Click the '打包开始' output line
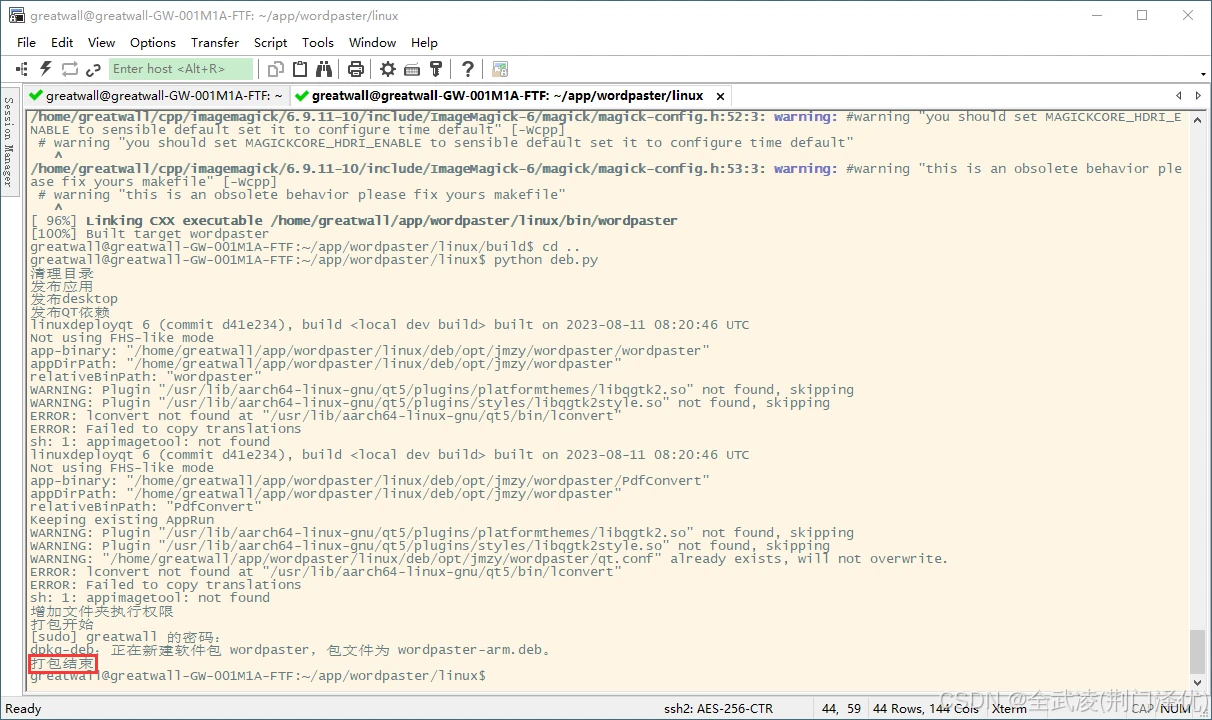1212x720 pixels. tap(62, 624)
